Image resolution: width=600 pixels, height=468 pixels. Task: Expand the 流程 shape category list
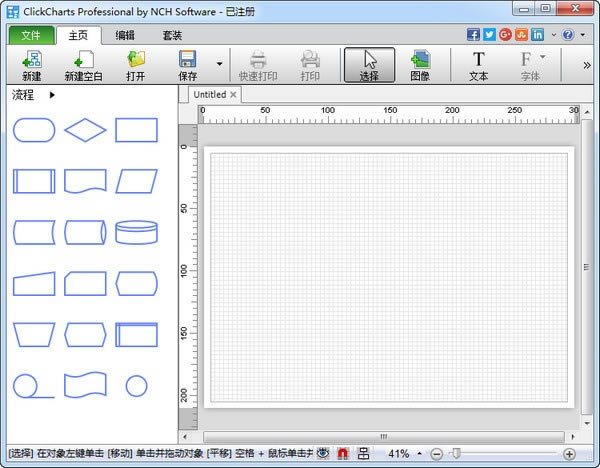(x=52, y=95)
